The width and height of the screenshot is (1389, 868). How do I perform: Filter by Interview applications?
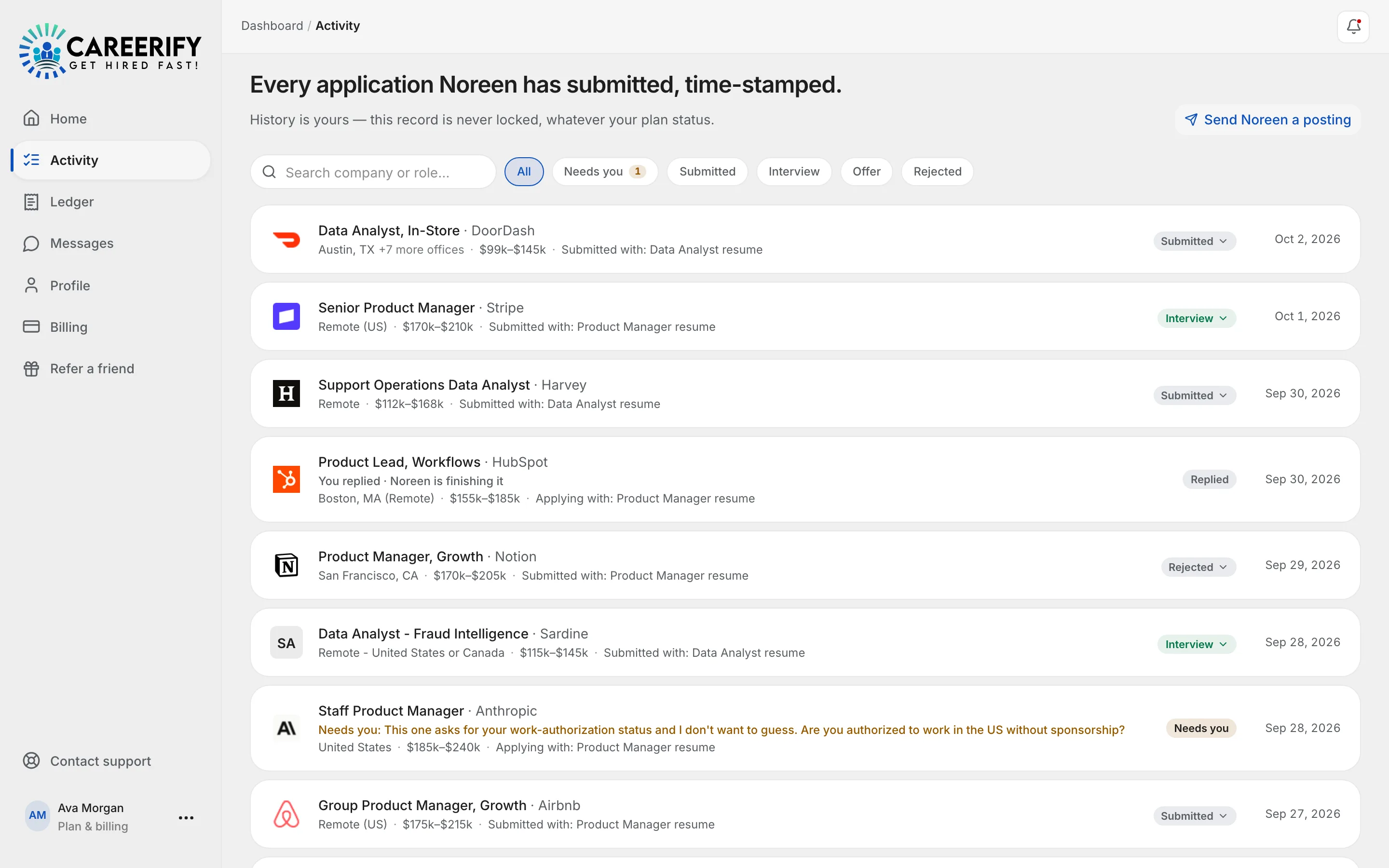tap(794, 172)
